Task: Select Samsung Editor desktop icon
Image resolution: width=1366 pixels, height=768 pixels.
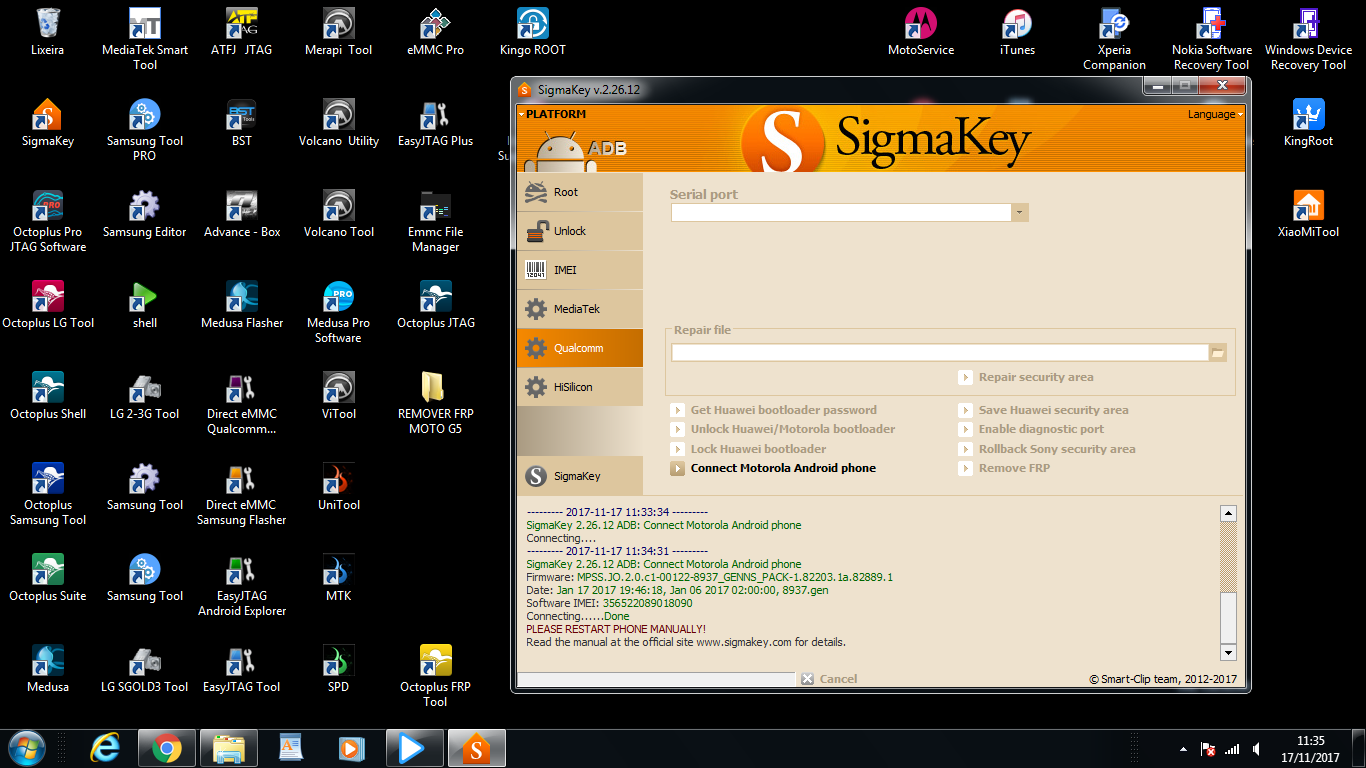Action: [x=145, y=214]
